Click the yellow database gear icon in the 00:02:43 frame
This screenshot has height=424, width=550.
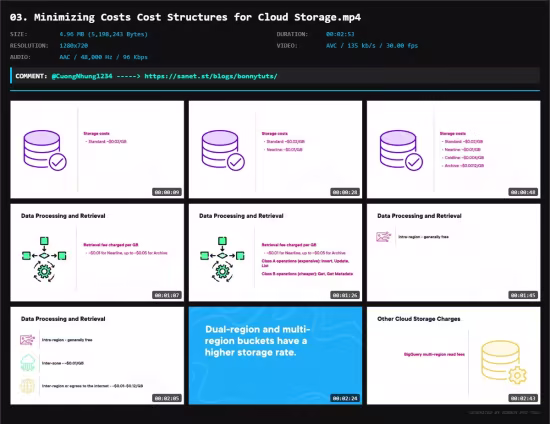(x=504, y=362)
